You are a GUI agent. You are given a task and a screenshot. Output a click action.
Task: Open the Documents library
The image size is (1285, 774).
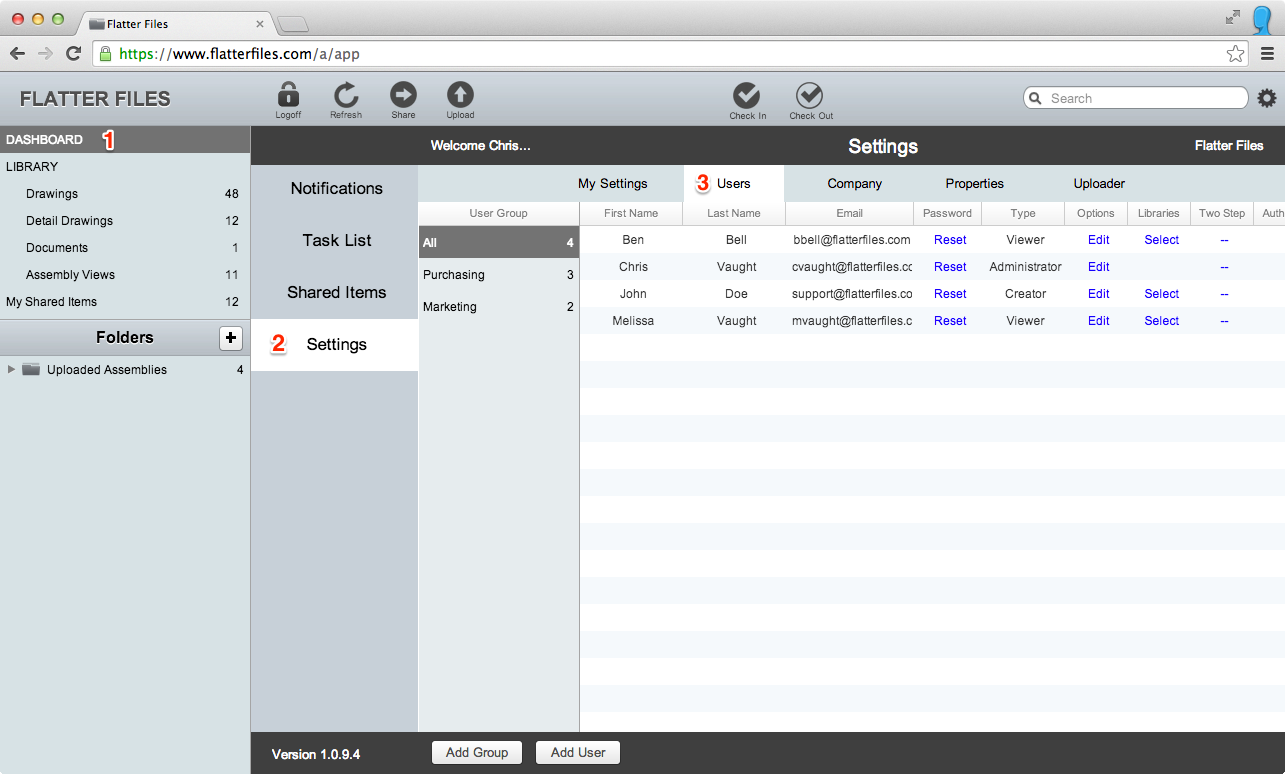[125, 248]
